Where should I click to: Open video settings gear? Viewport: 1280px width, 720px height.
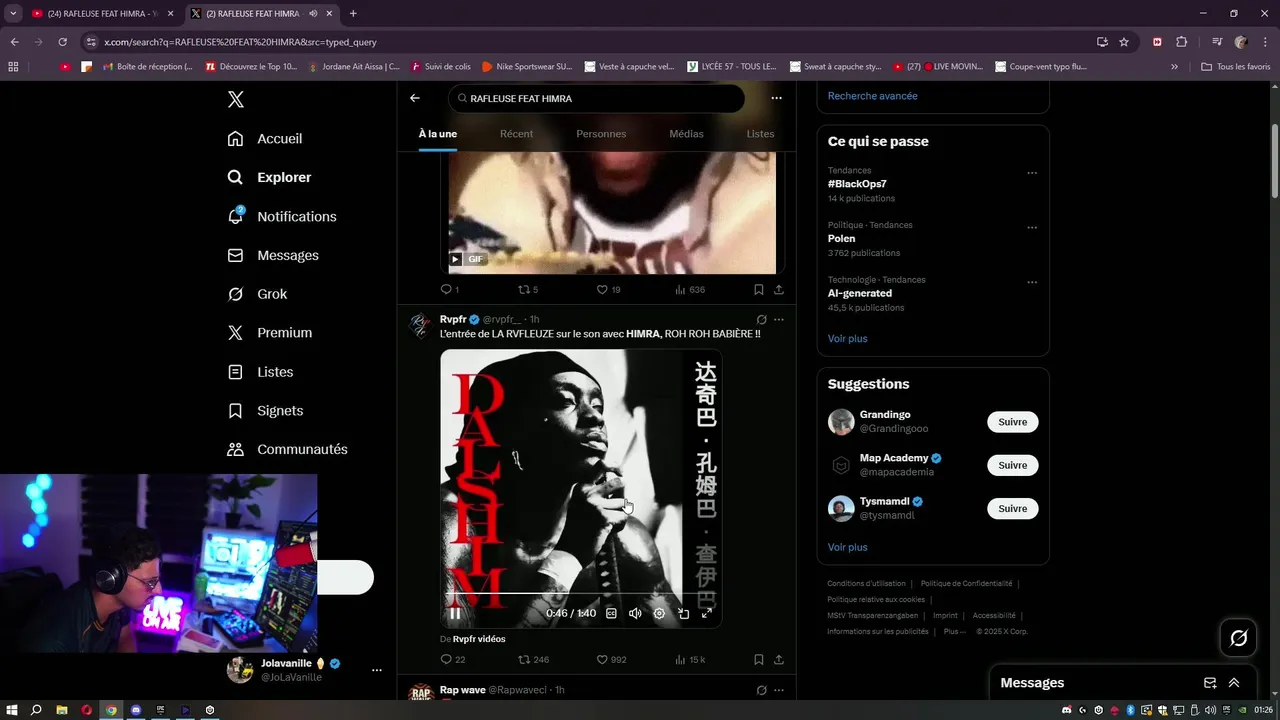(659, 613)
